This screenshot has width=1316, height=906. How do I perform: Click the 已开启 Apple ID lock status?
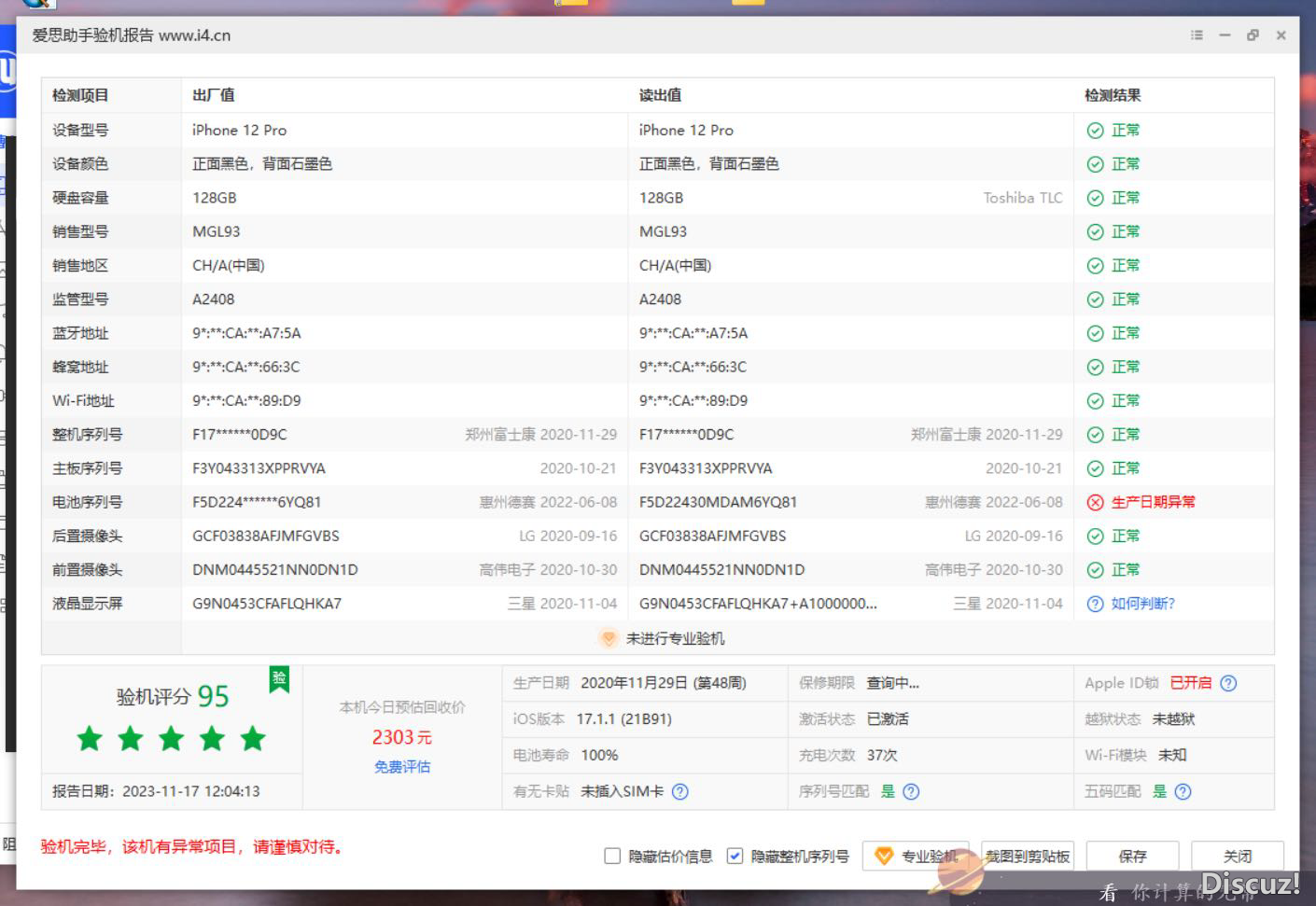[x=1191, y=683]
